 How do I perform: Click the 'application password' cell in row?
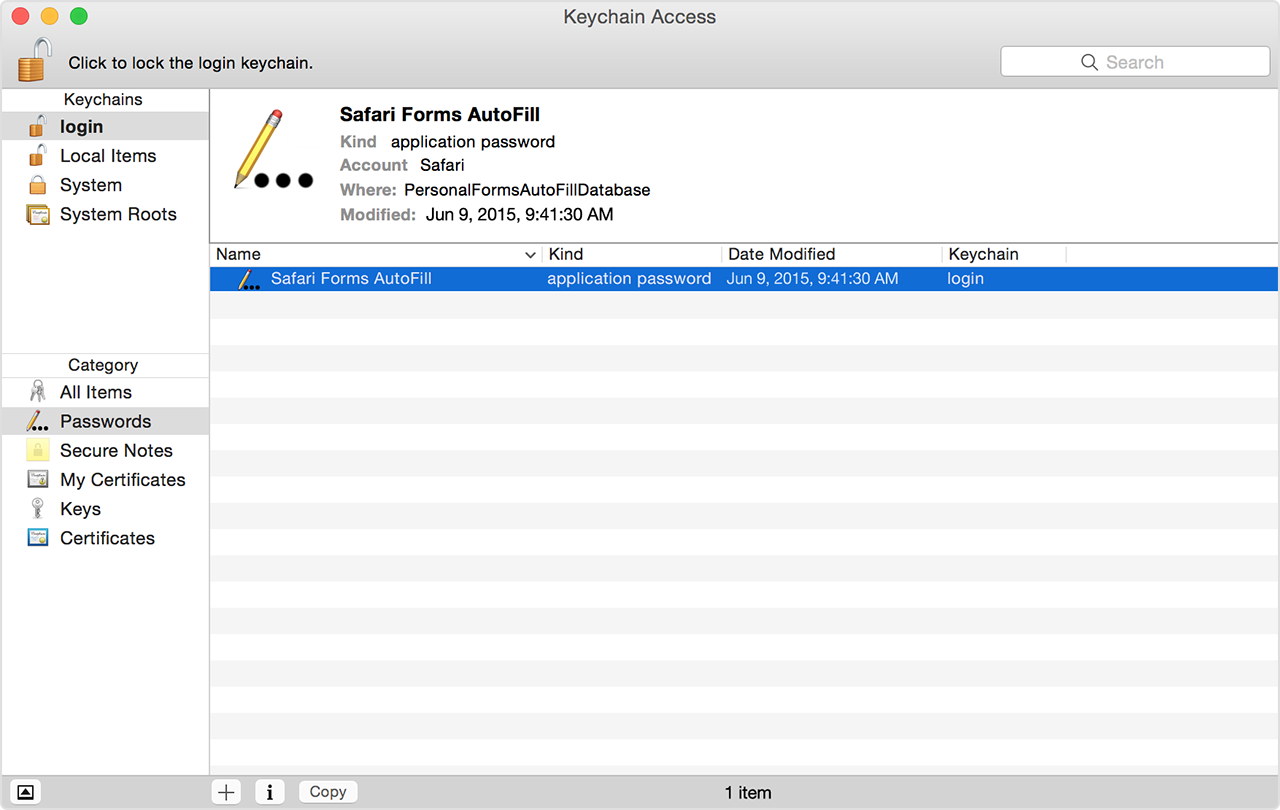(629, 279)
